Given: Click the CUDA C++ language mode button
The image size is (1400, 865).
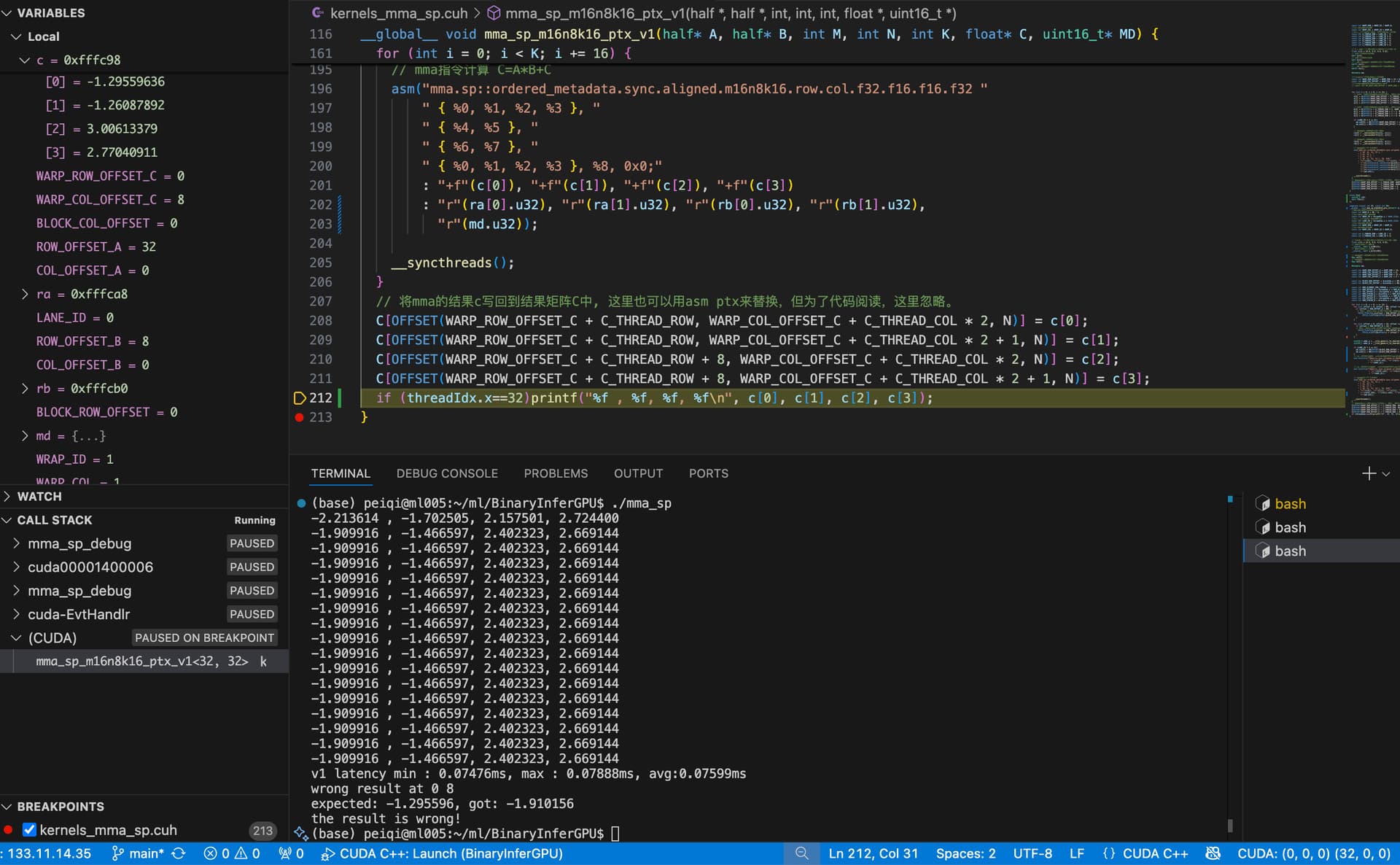Looking at the screenshot, I should 1146,853.
